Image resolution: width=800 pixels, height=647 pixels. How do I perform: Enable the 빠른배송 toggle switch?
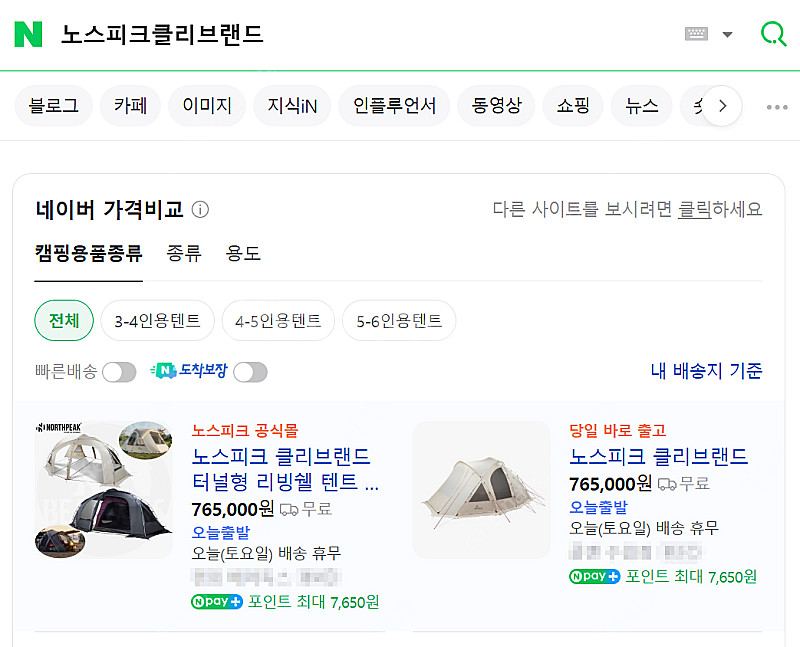coord(119,371)
